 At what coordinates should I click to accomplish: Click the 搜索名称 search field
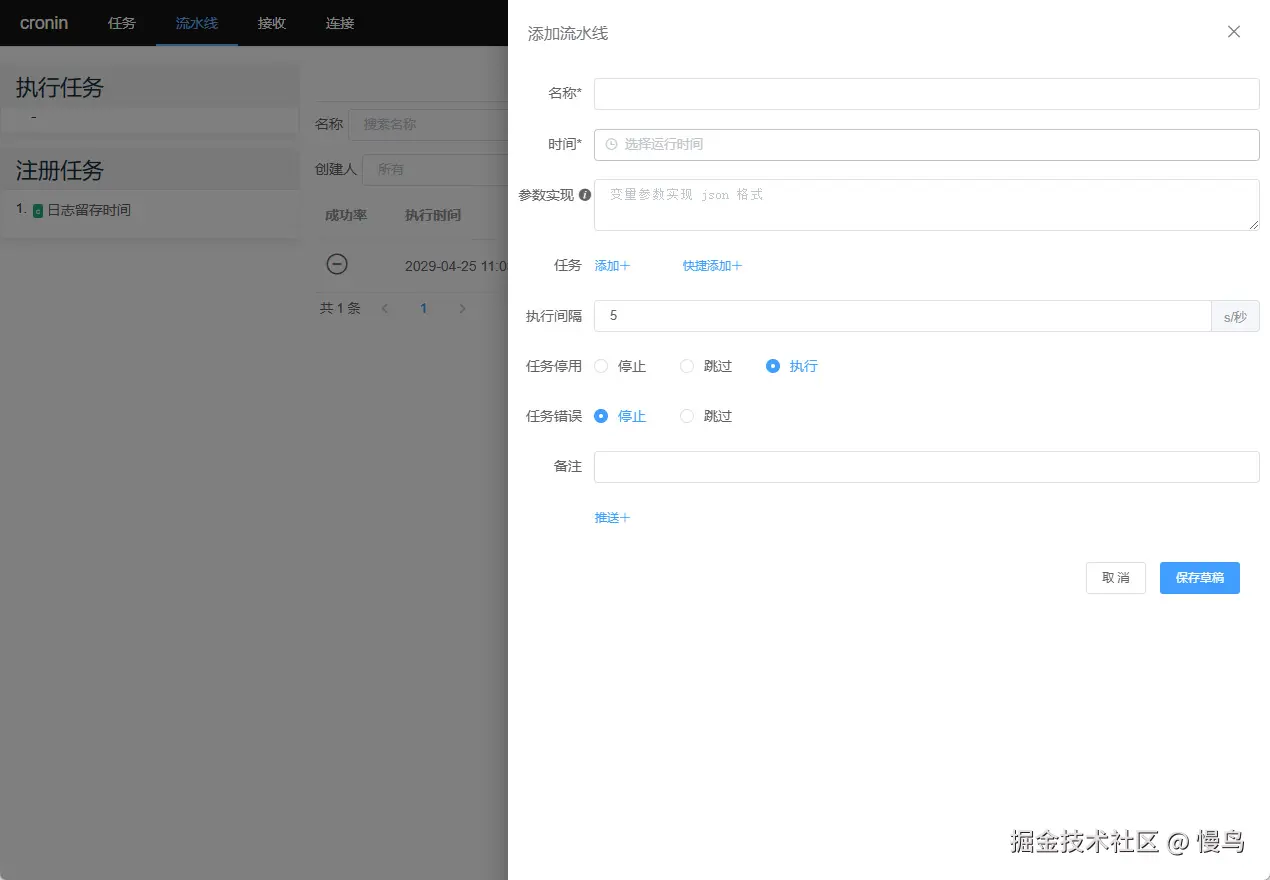[428, 125]
